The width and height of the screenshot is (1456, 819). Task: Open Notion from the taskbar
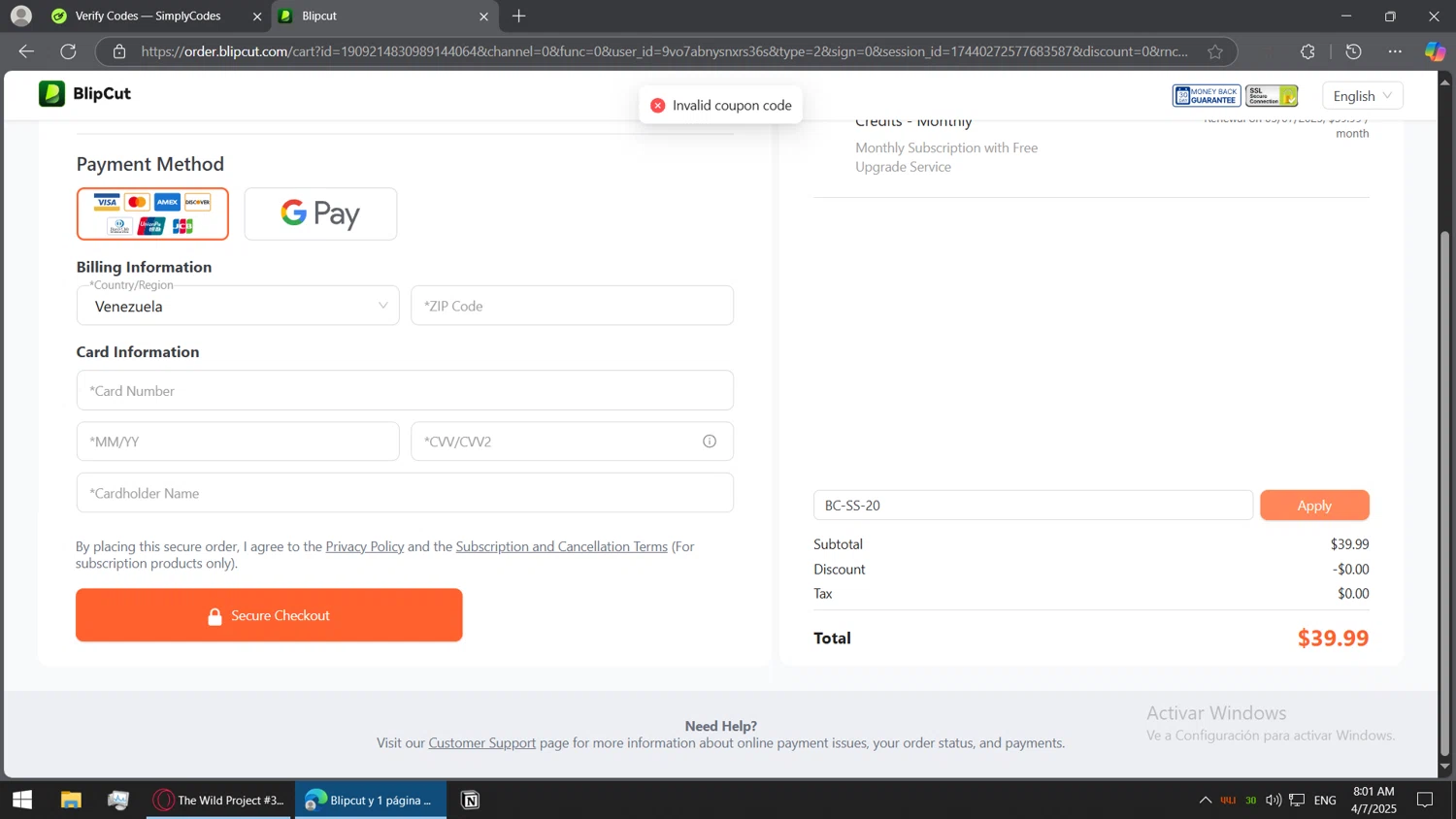pos(470,800)
